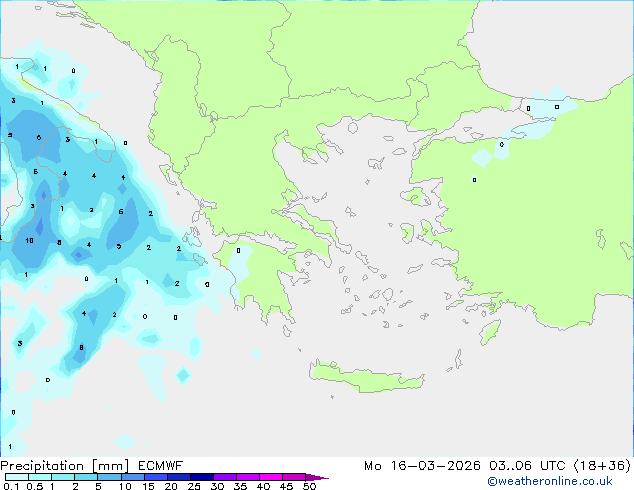The width and height of the screenshot is (634, 490).
Task: Pick the 15–20 mm legend color box
Action: pyautogui.click(x=155, y=477)
